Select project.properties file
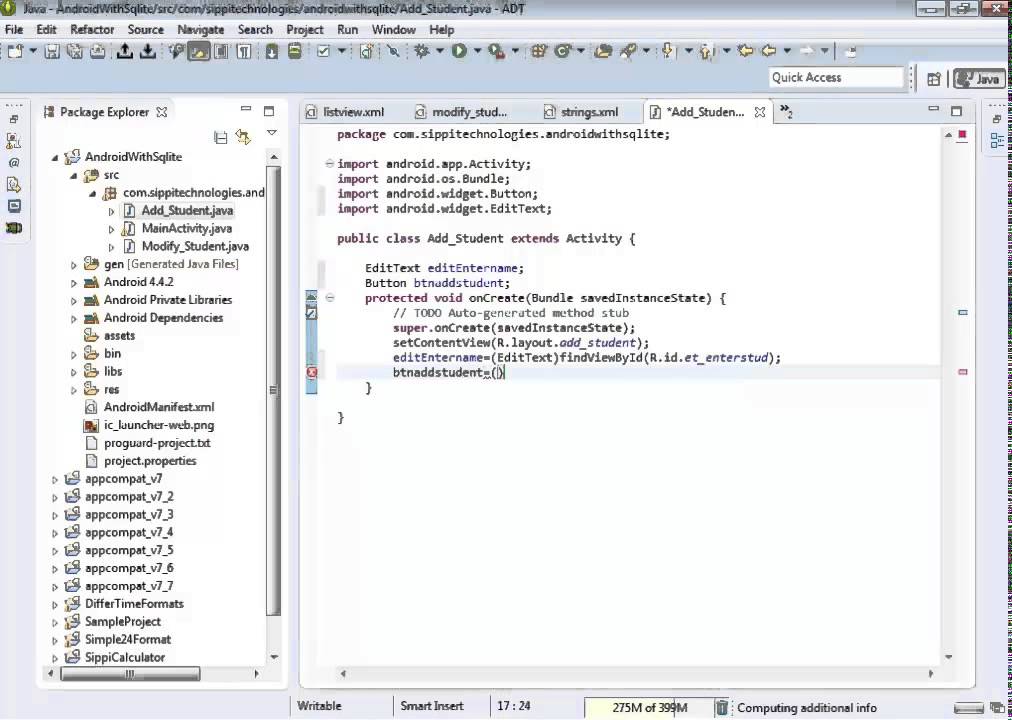The image size is (1012, 720). (x=150, y=461)
